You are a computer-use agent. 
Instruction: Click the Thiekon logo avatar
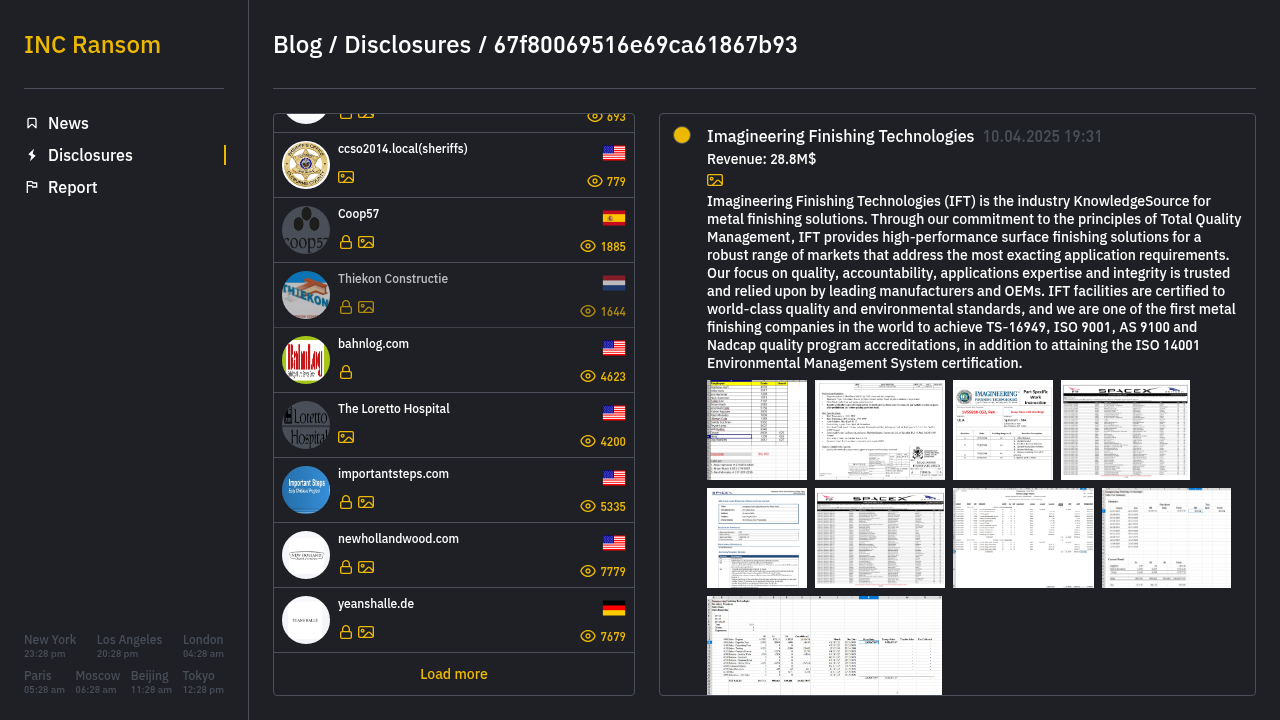(x=306, y=295)
